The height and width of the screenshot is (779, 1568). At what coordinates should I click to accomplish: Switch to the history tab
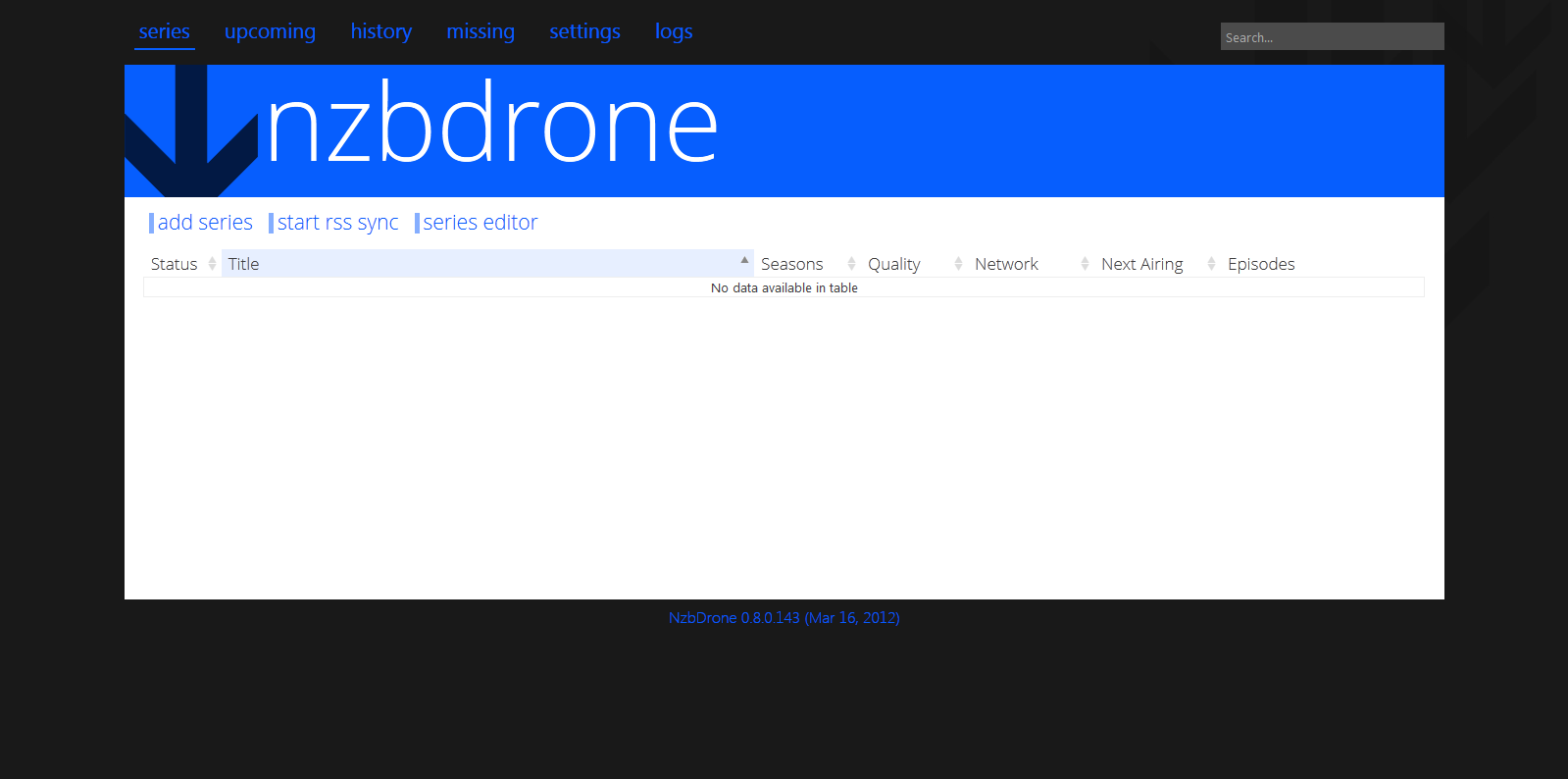point(381,31)
